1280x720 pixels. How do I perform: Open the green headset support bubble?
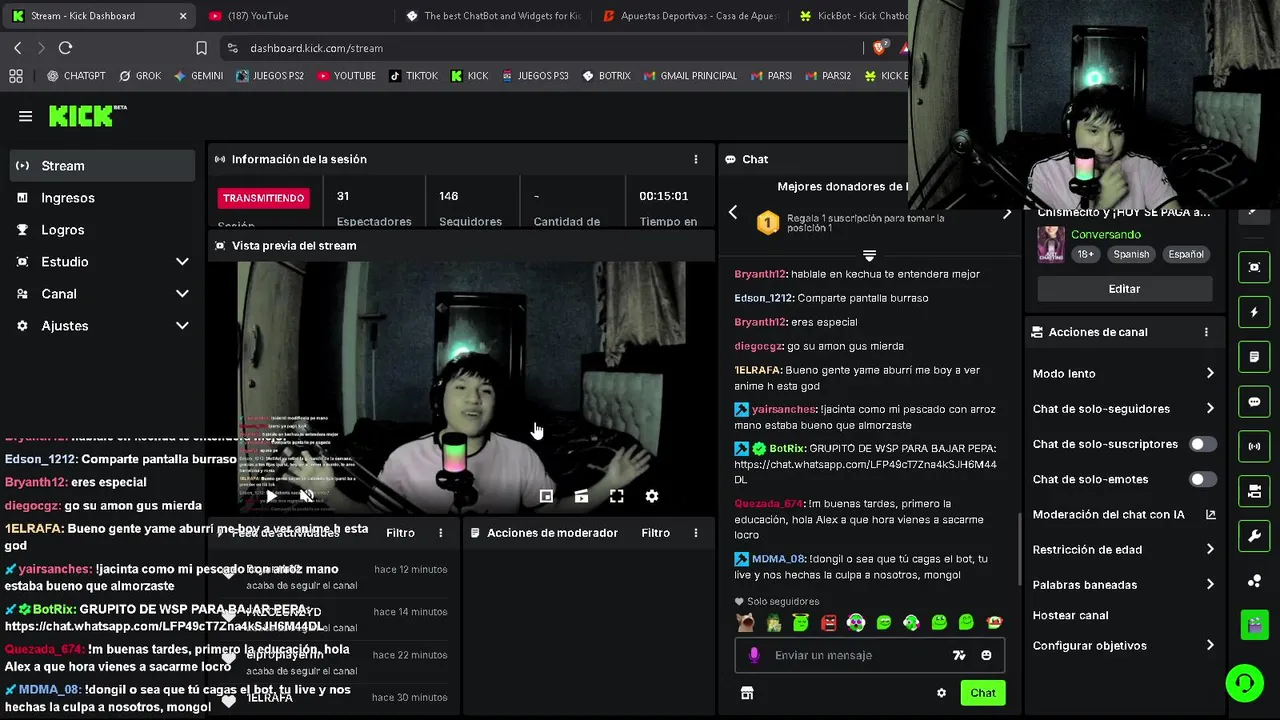point(1245,684)
